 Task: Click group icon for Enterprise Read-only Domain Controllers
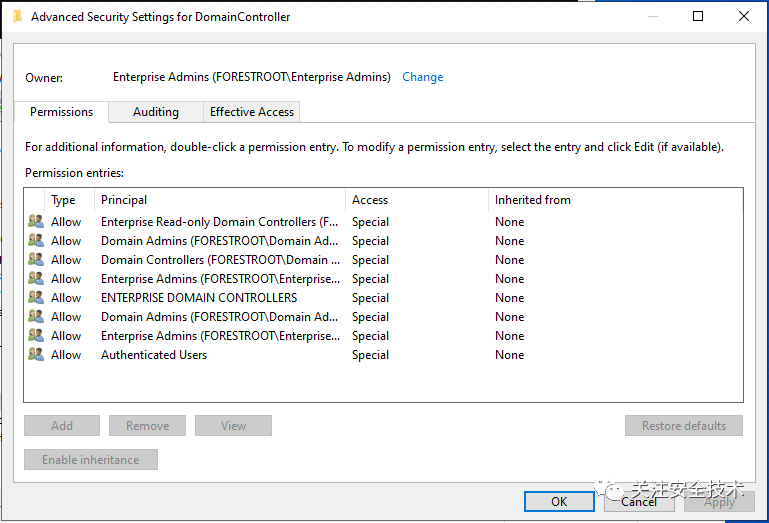(36, 221)
